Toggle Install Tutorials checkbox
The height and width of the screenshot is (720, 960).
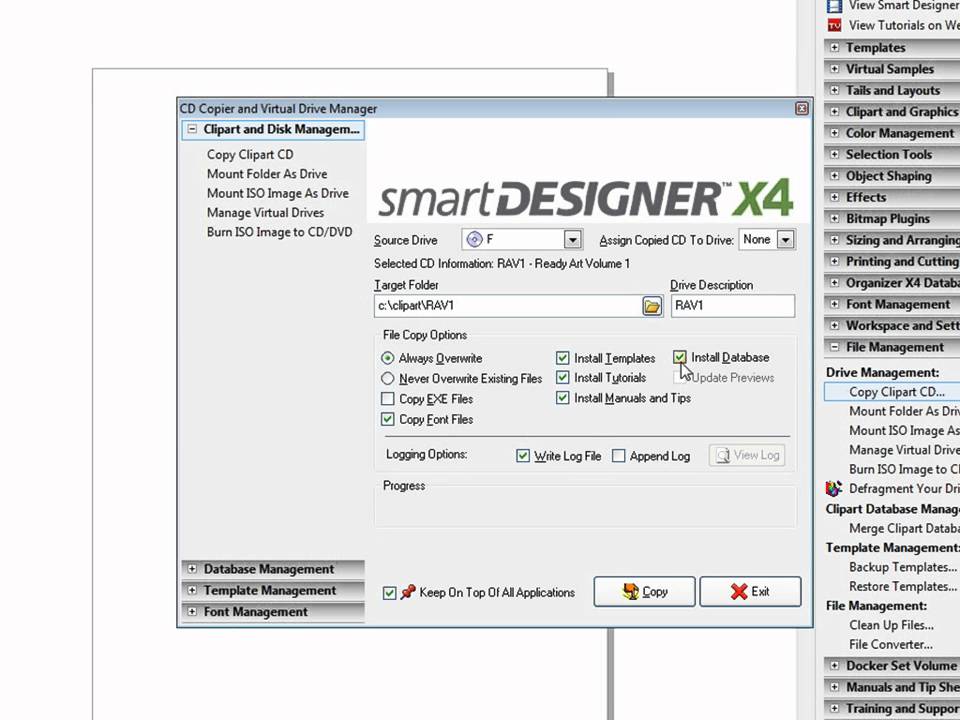pos(563,378)
